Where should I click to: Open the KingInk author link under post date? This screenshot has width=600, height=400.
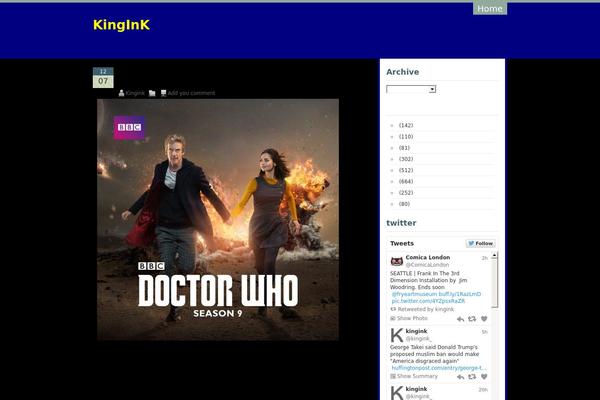[x=135, y=93]
